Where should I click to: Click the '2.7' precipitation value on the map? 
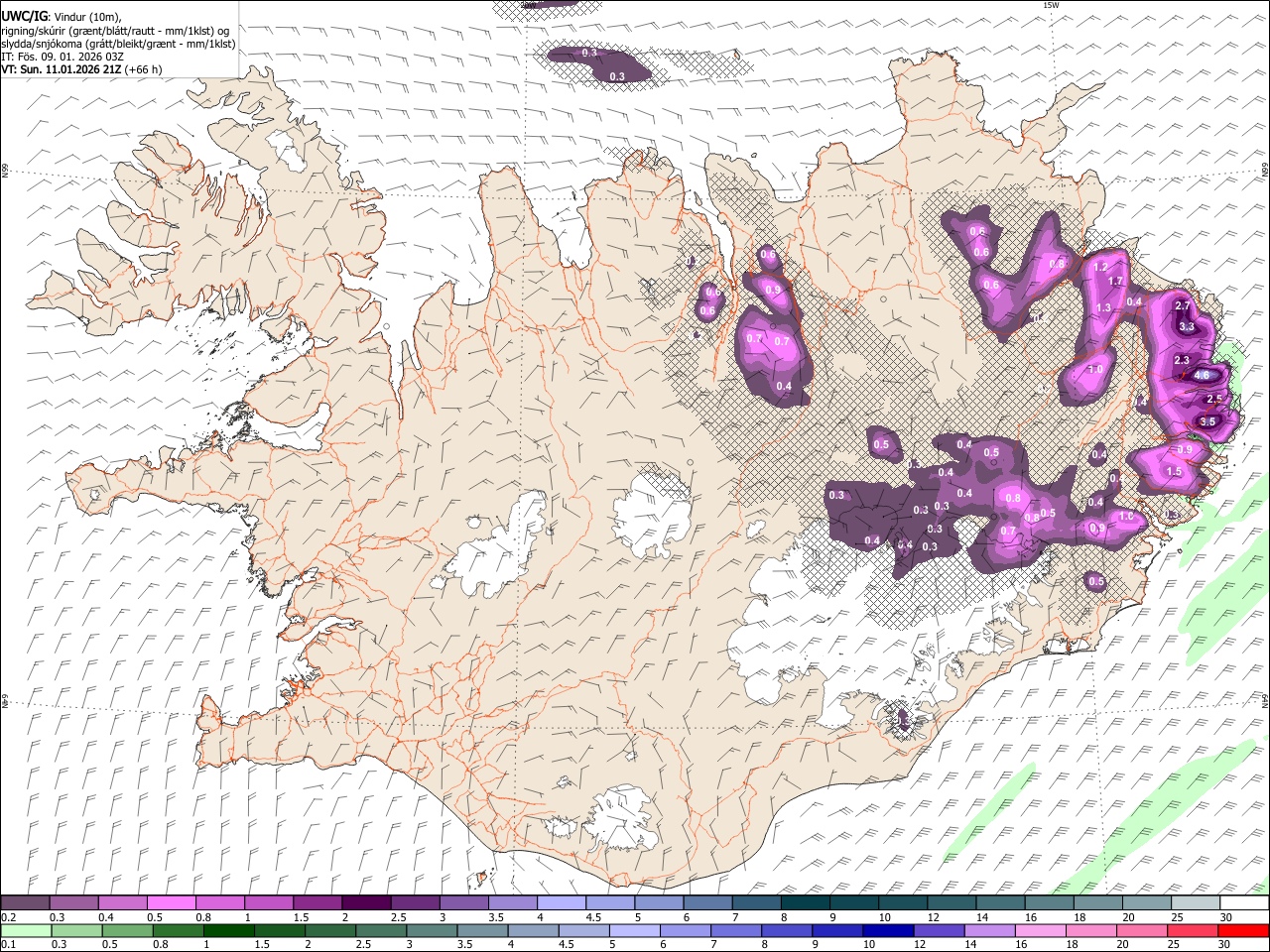point(1182,306)
